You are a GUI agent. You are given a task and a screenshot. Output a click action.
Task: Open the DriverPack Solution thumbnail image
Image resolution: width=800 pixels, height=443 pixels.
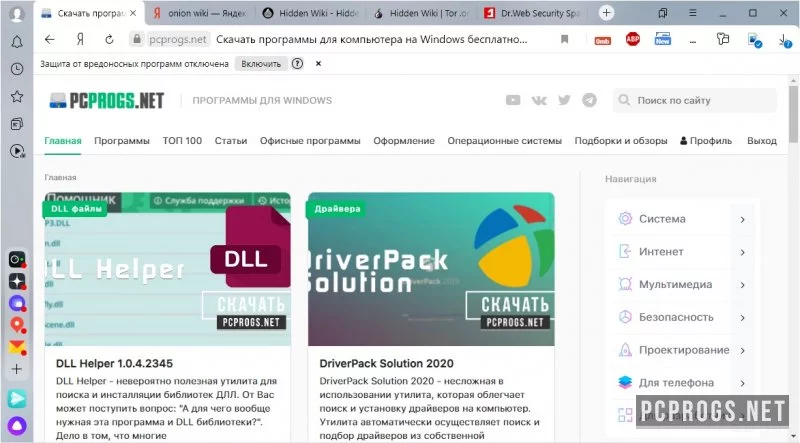coord(431,269)
